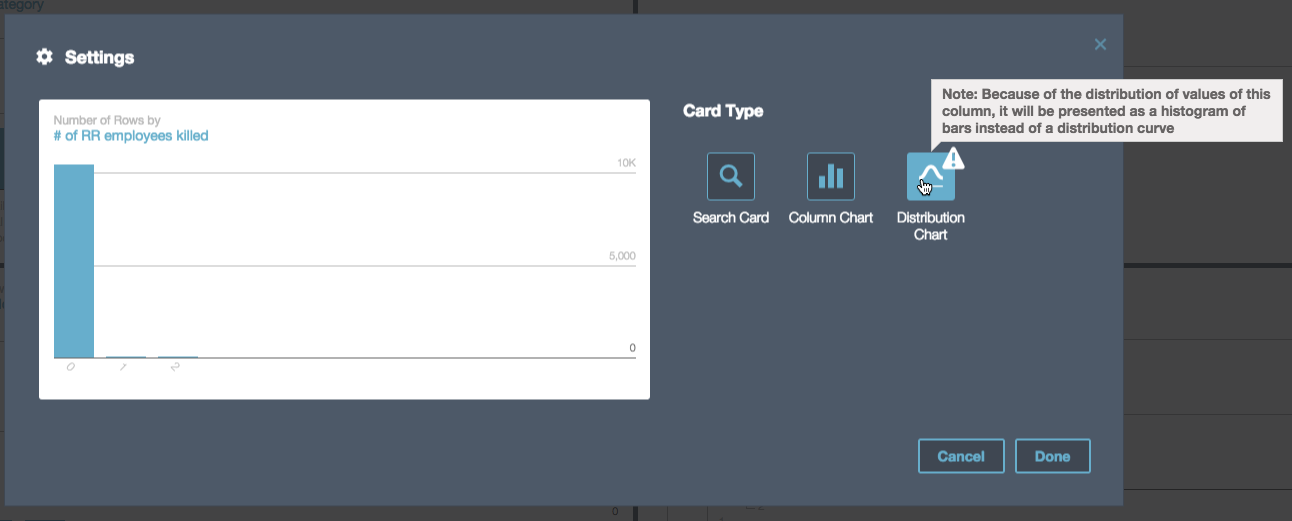
Task: Click the small bar for value 2
Action: point(178,357)
